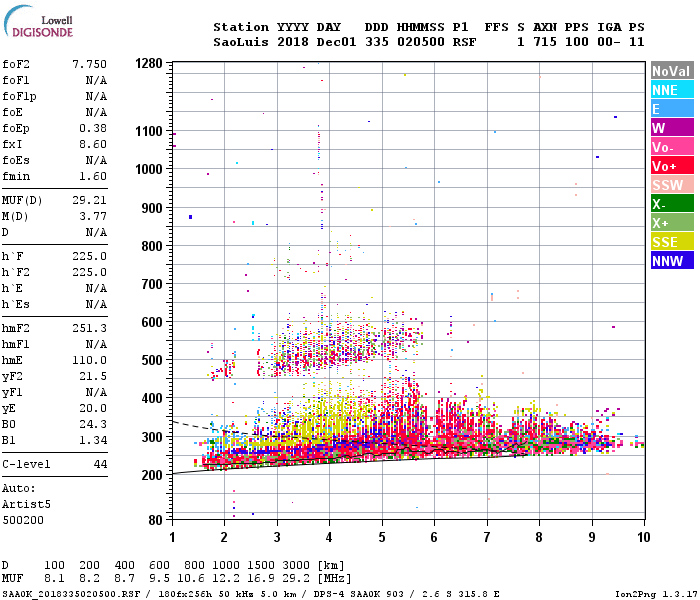Click the 1280 km height axis label
Image resolution: width=700 pixels, height=600 pixels.
click(149, 63)
